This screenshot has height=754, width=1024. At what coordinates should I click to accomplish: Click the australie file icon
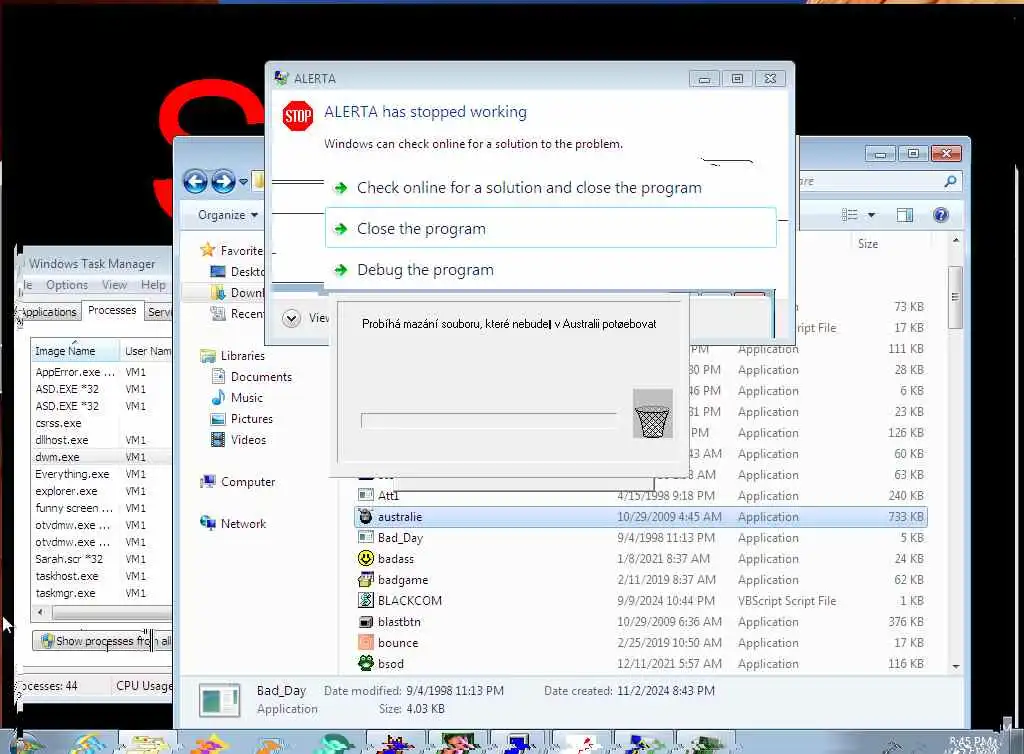click(366, 516)
